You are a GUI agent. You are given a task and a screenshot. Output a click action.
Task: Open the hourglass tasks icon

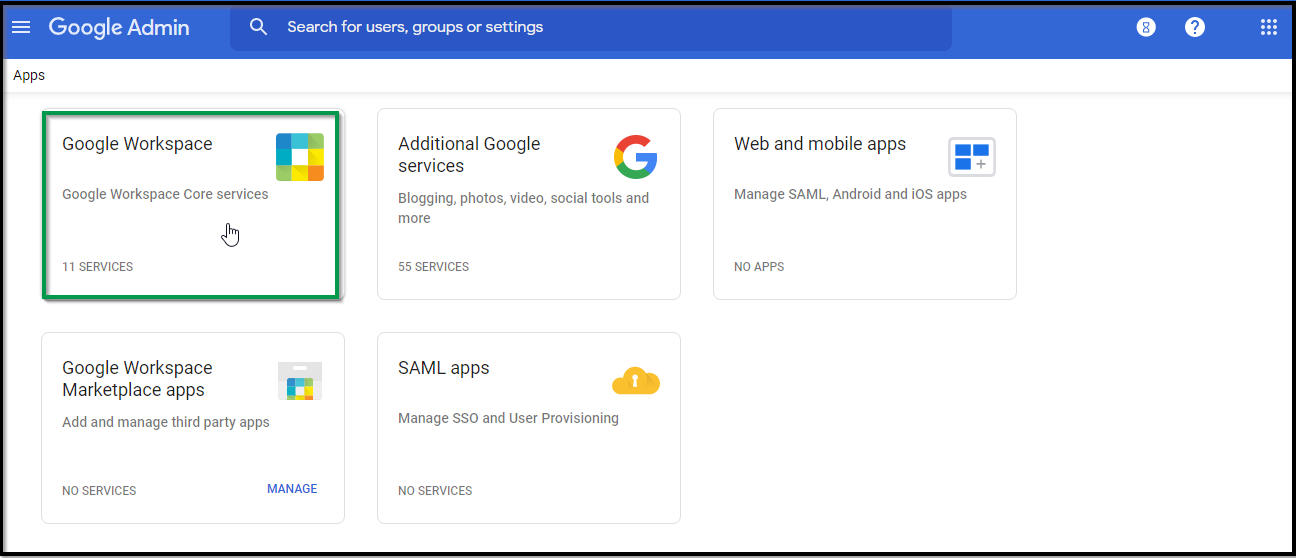pos(1146,28)
